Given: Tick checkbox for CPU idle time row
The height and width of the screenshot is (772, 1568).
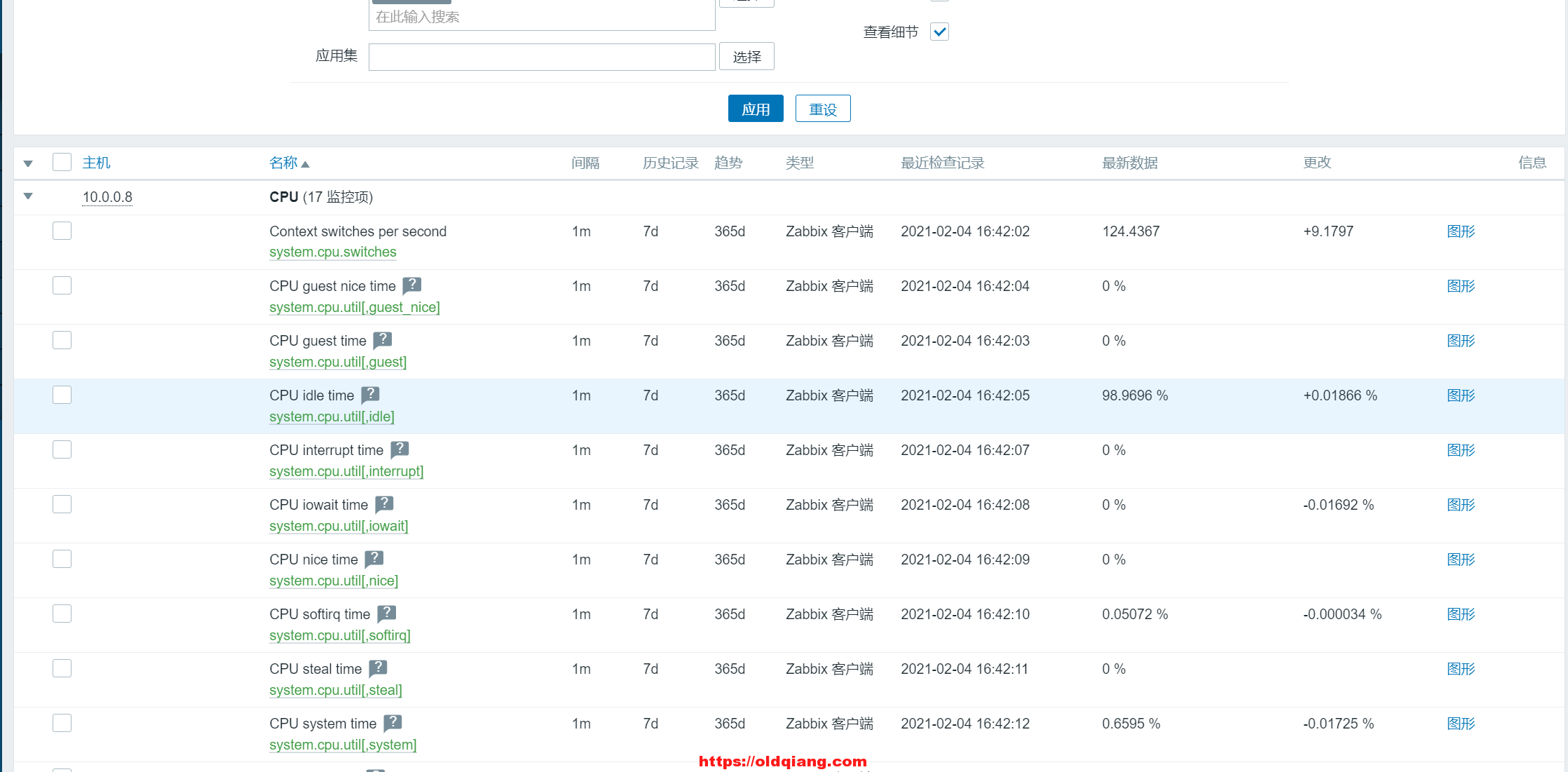Looking at the screenshot, I should point(62,395).
